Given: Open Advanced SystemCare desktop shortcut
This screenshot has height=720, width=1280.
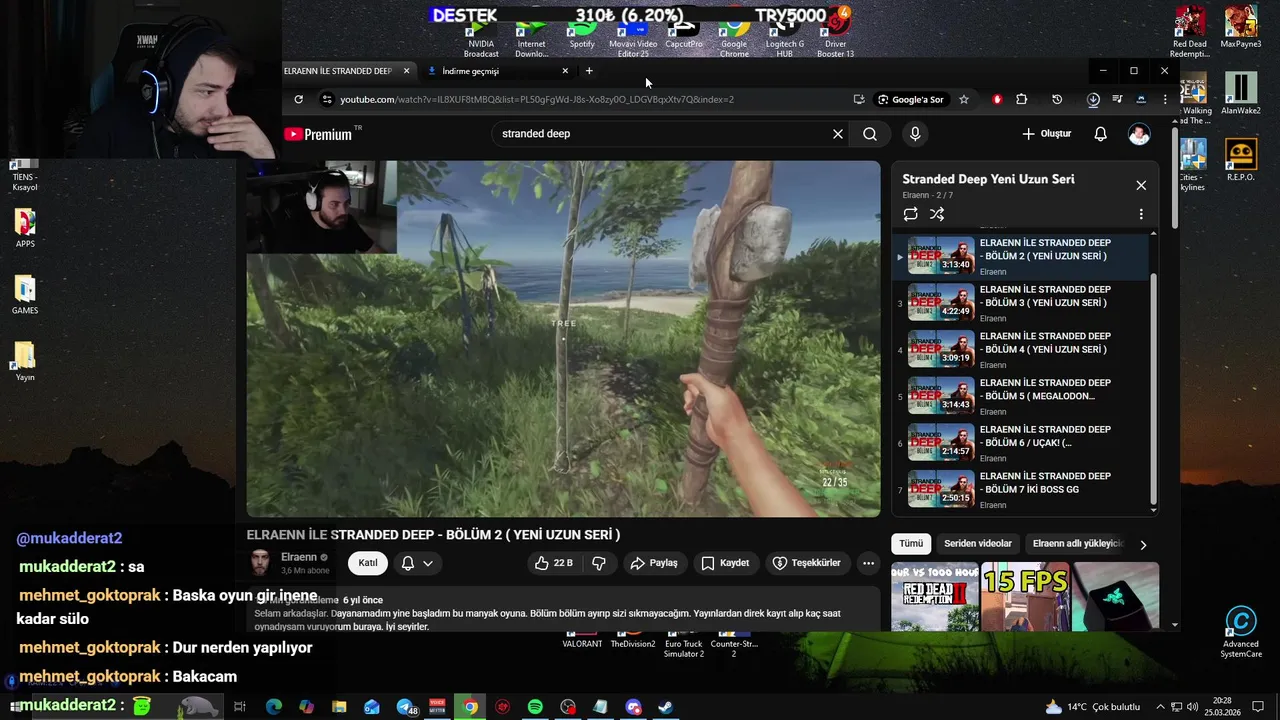Looking at the screenshot, I should click(1241, 632).
